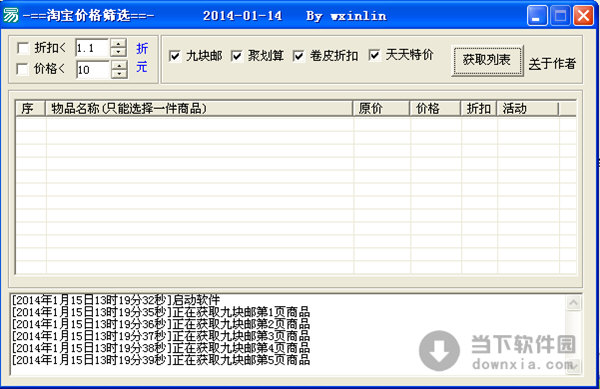Enable the 价格< price filter checkbox
Image resolution: width=600 pixels, height=389 pixels.
(23, 70)
